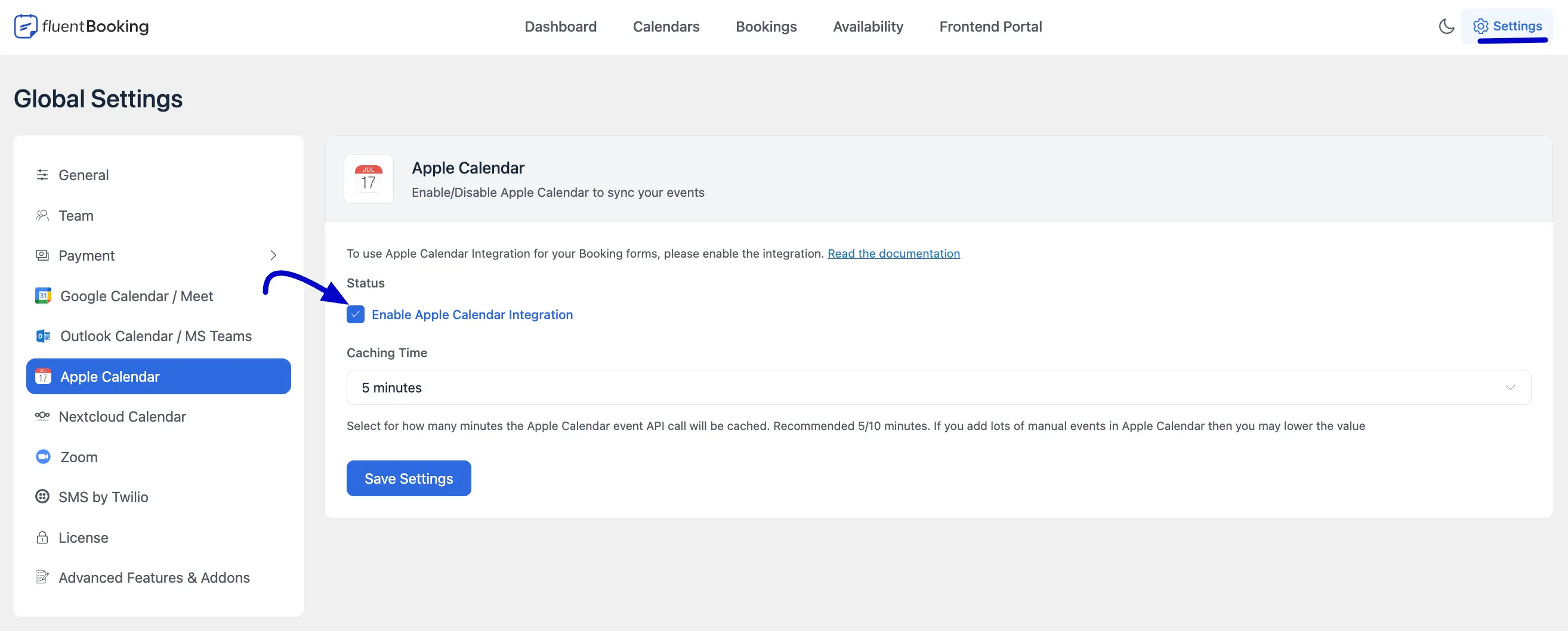Open Nextcloud Calendar settings
This screenshot has width=1568, height=631.
158,416
